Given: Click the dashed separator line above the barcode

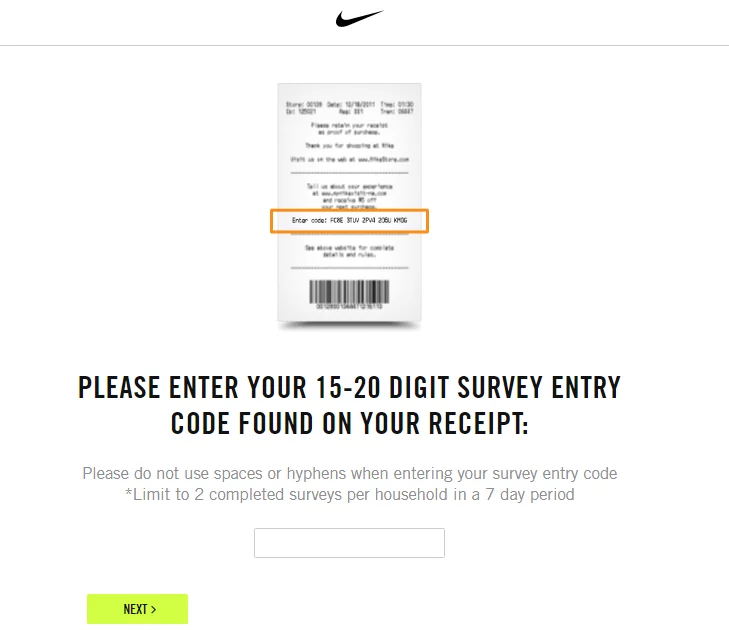Looking at the screenshot, I should (349, 268).
